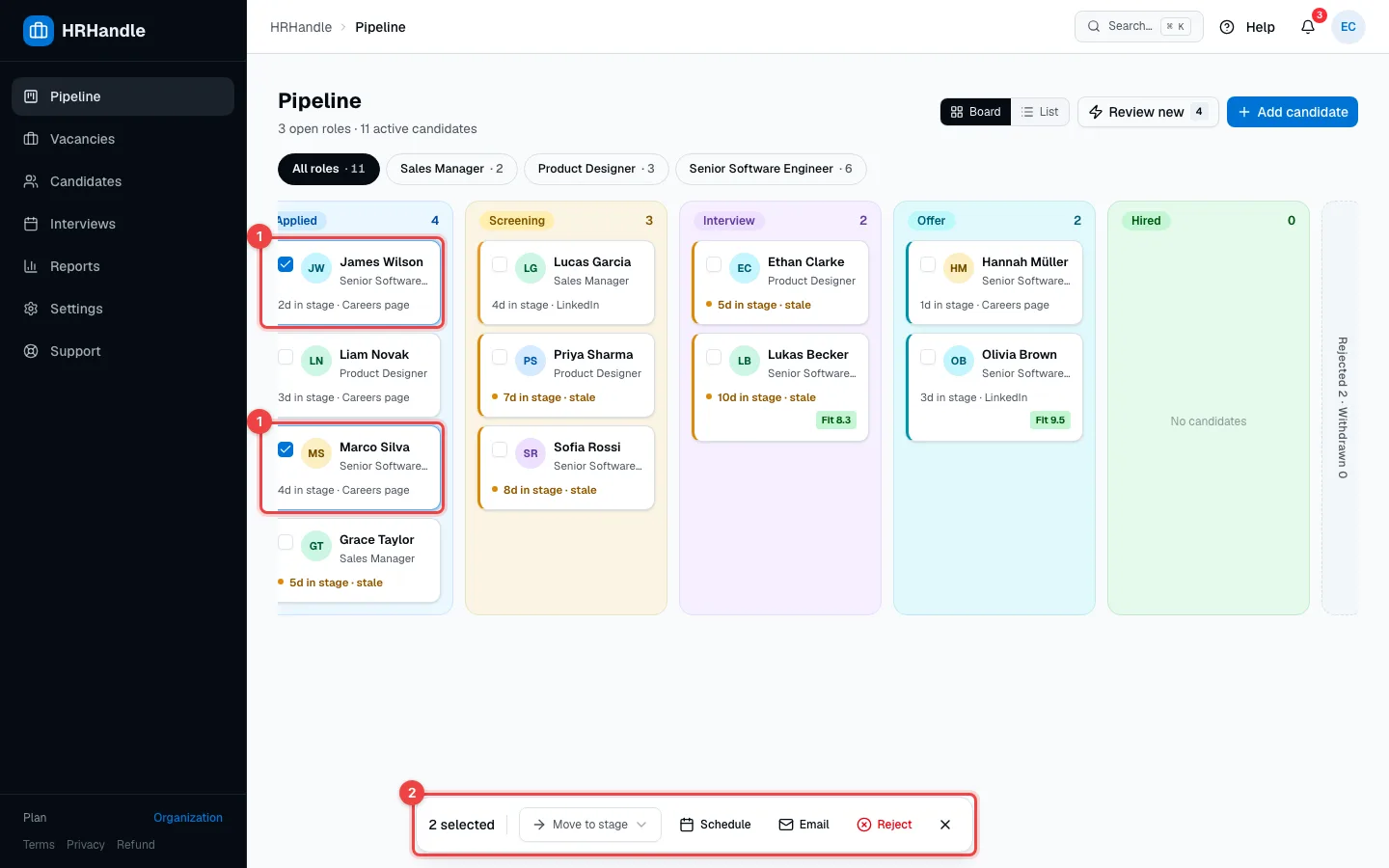Reject the selected candidates

[x=885, y=825]
